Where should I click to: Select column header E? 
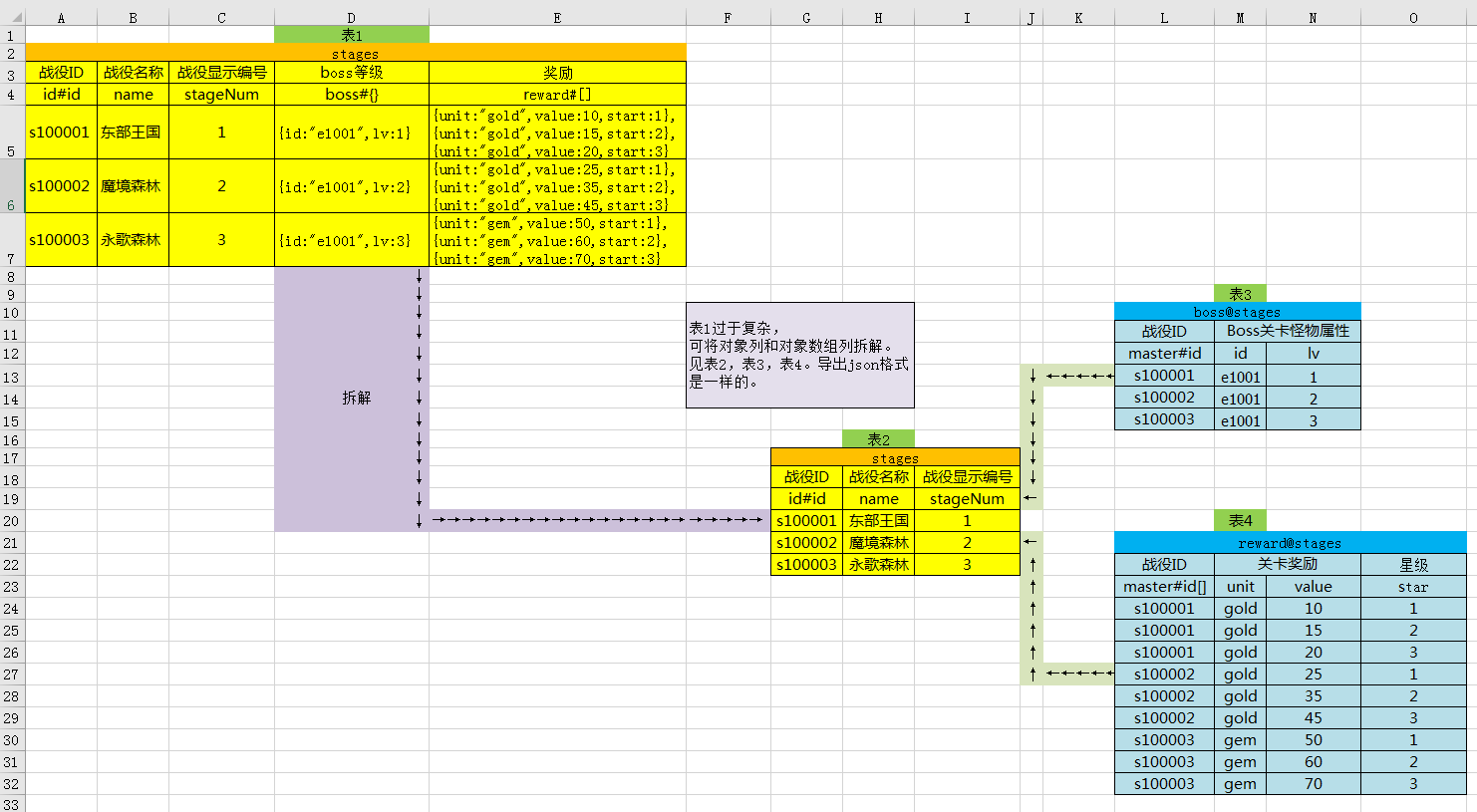[557, 18]
